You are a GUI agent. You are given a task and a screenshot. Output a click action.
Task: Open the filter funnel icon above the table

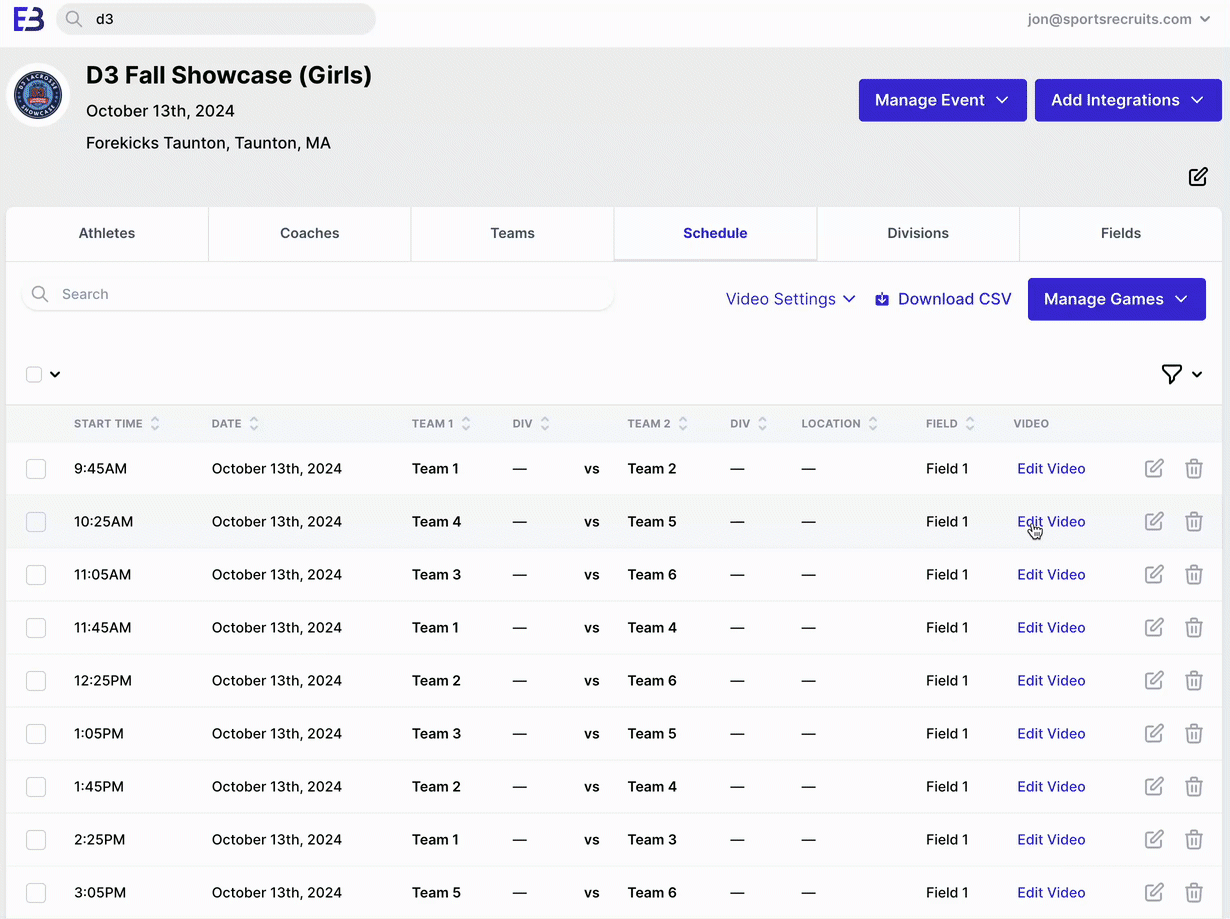pos(1171,374)
